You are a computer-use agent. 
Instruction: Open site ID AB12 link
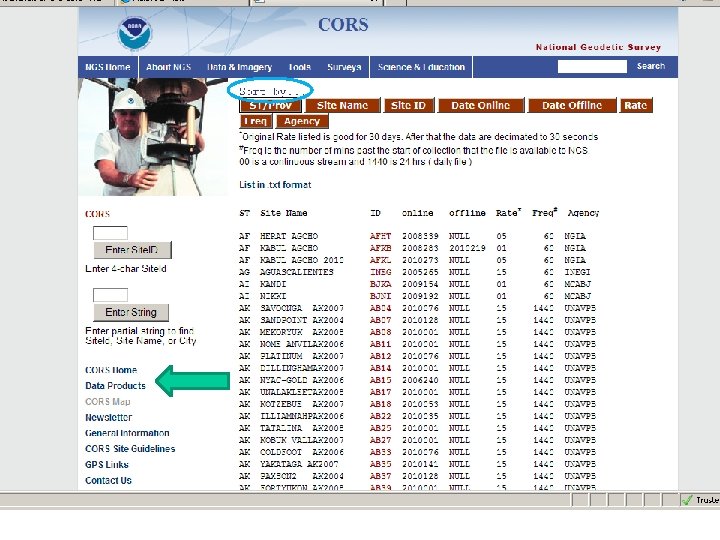(x=380, y=356)
